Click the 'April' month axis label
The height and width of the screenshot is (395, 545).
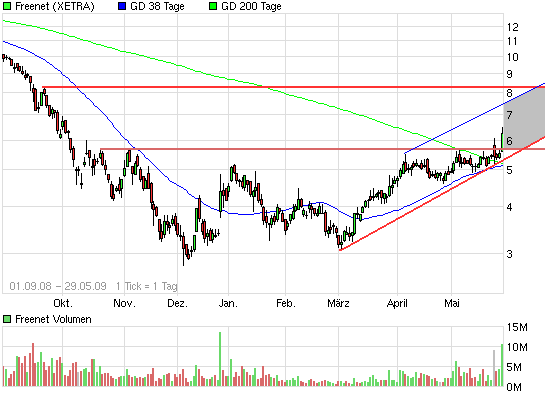point(397,303)
